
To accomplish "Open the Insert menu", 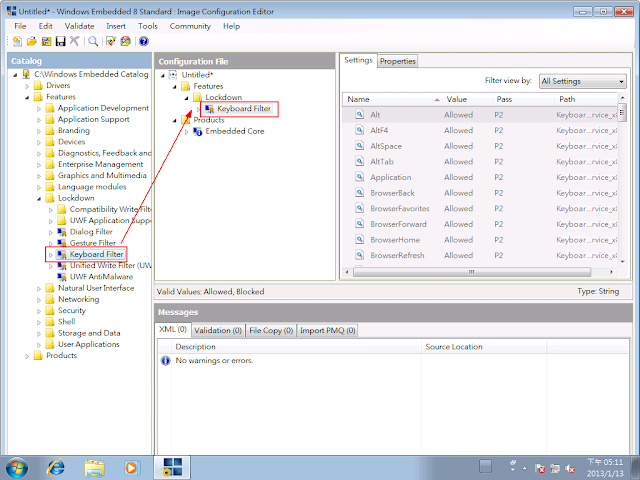I will pos(116,26).
